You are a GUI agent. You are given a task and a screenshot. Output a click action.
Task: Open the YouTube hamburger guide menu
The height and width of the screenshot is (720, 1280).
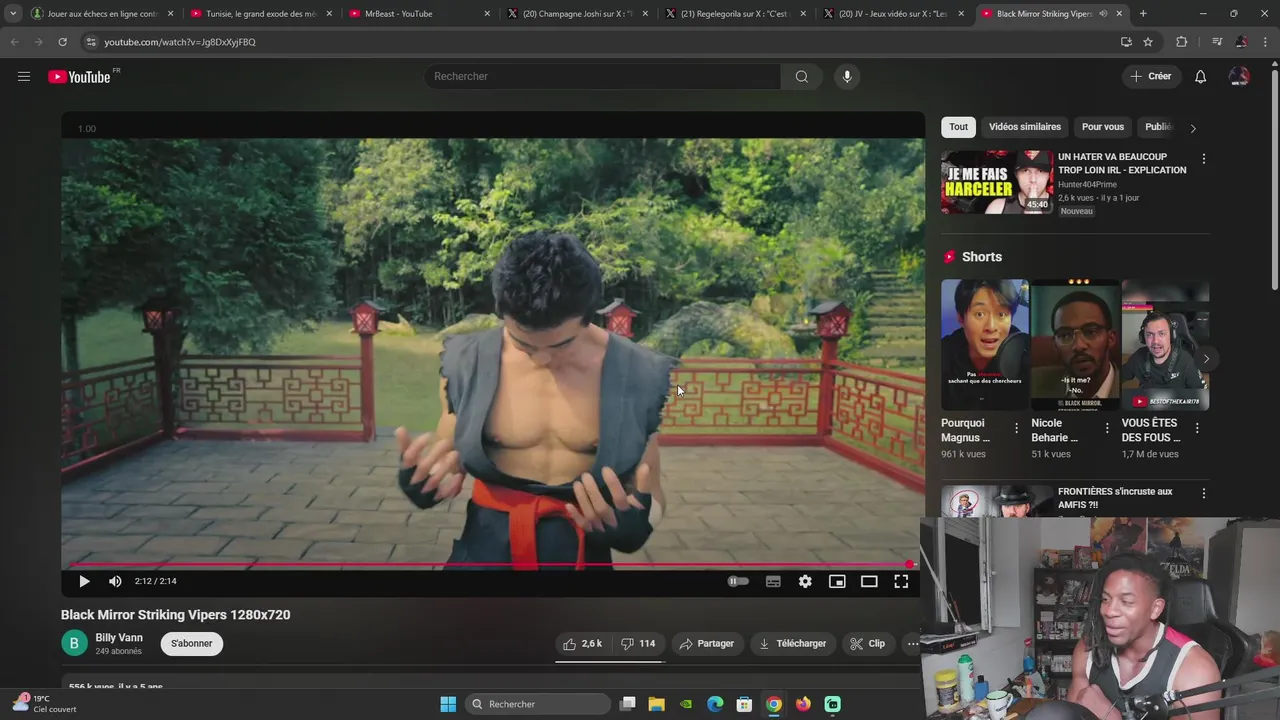click(x=24, y=76)
